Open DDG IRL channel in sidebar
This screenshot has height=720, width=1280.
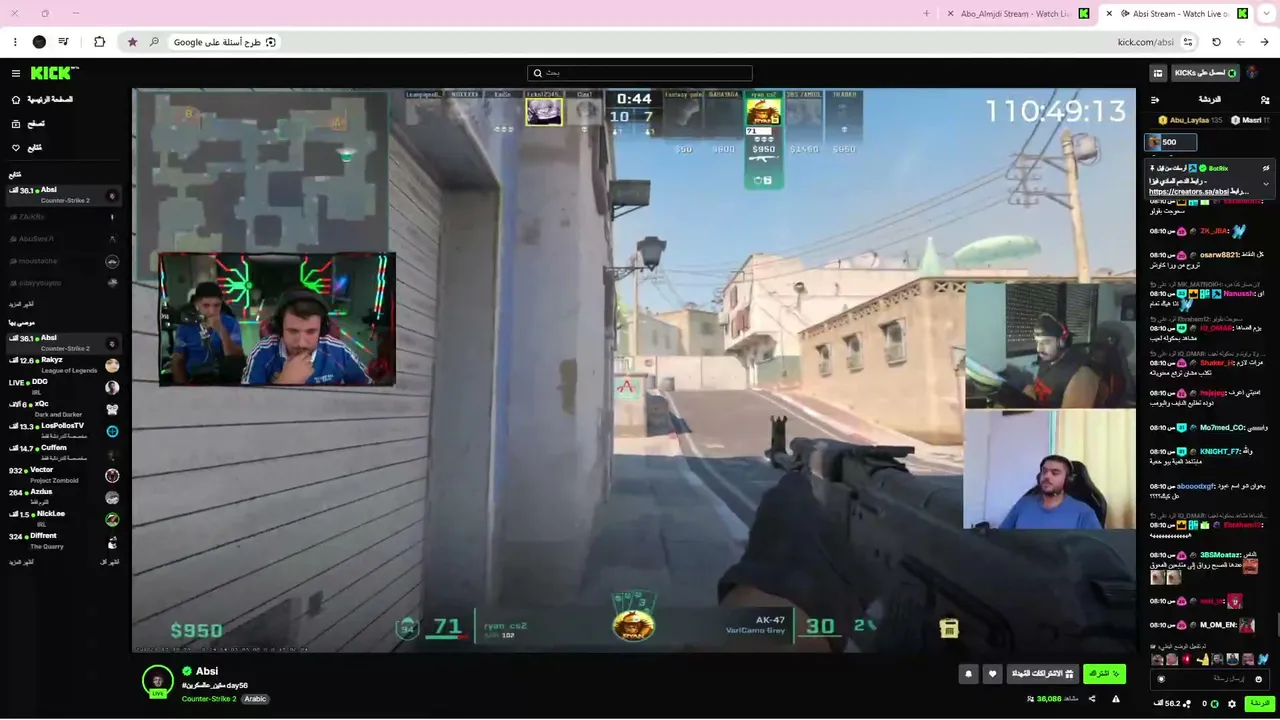pyautogui.click(x=64, y=387)
